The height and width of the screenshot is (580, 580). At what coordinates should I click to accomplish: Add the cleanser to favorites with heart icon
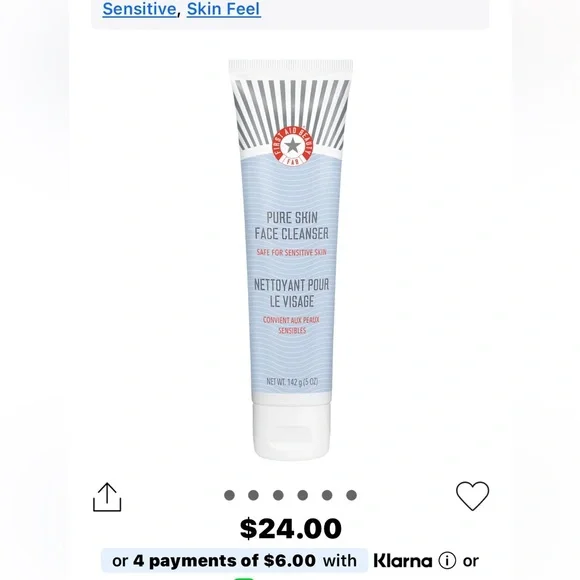[472, 496]
